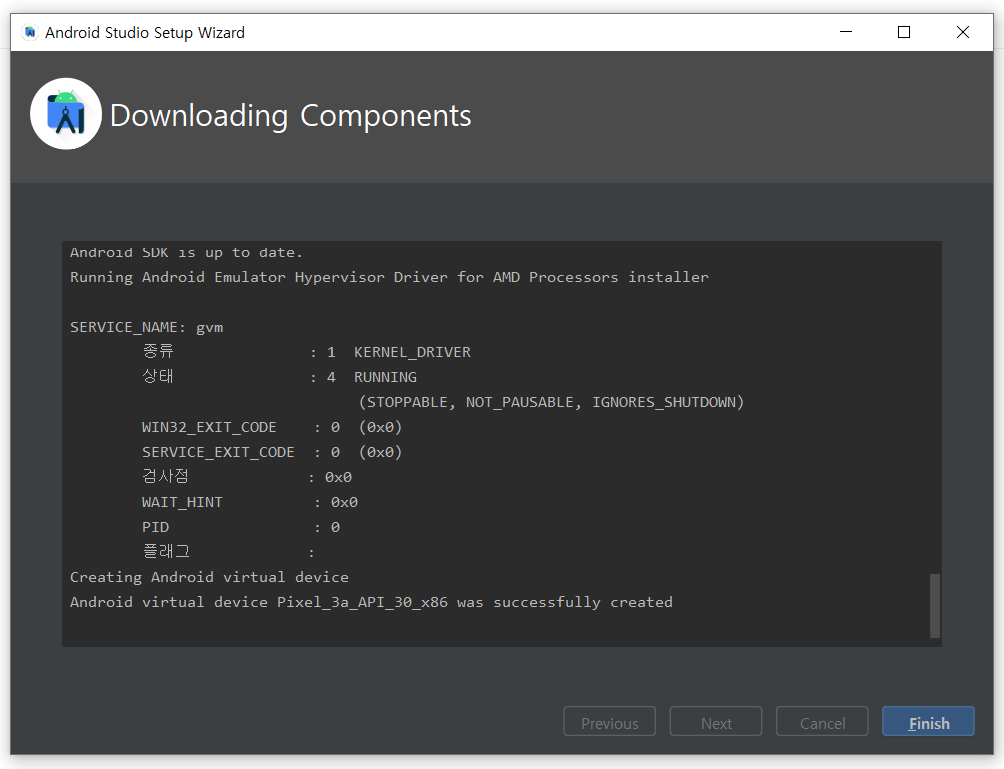Click the Finish button

pyautogui.click(x=928, y=722)
